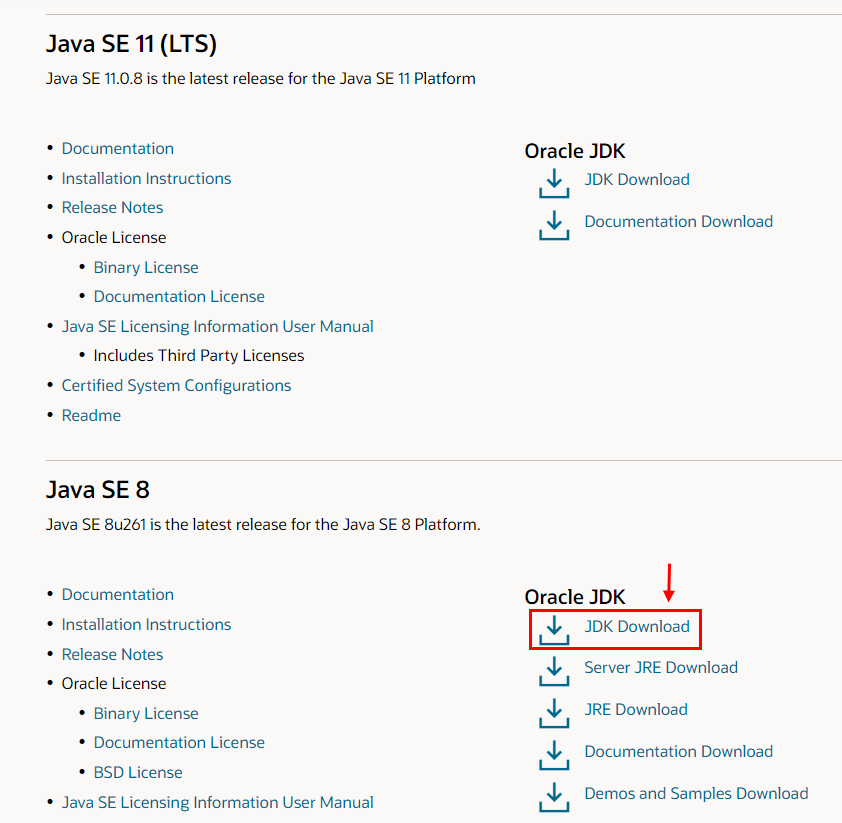The width and height of the screenshot is (842, 823).
Task: Click the Java SE 11.0.8 latest release text
Action: (x=261, y=78)
